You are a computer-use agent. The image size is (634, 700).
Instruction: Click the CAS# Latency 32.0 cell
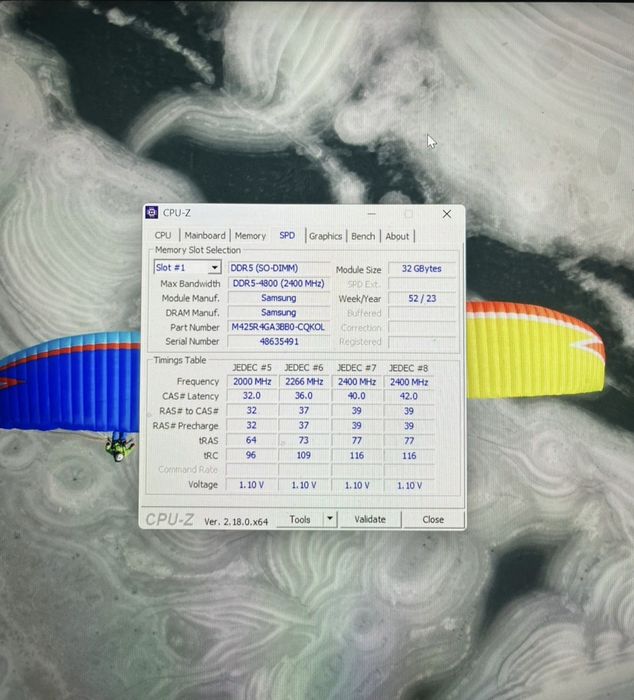[x=252, y=396]
